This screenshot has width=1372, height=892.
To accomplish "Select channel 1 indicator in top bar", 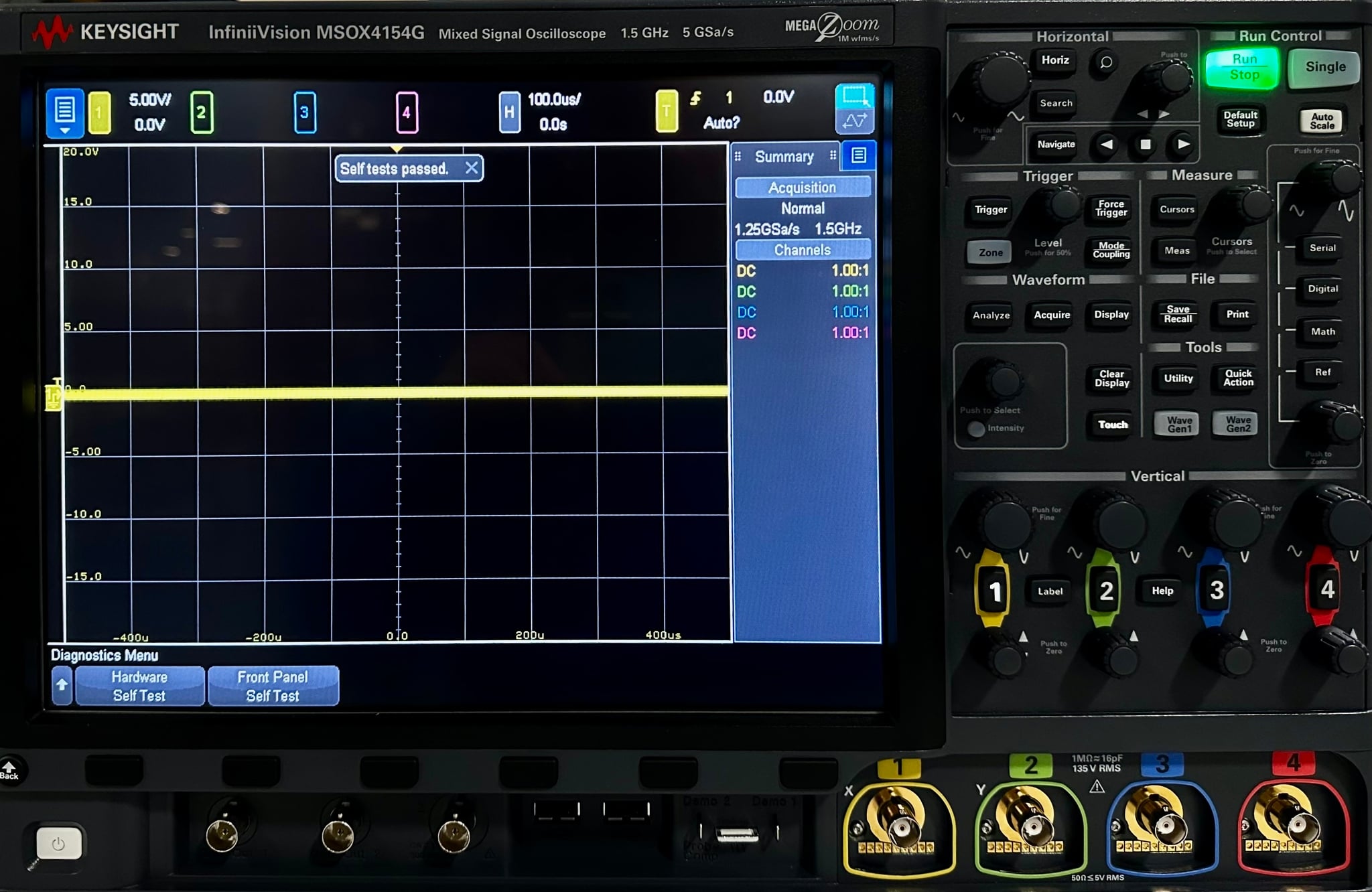I will 99,113.
